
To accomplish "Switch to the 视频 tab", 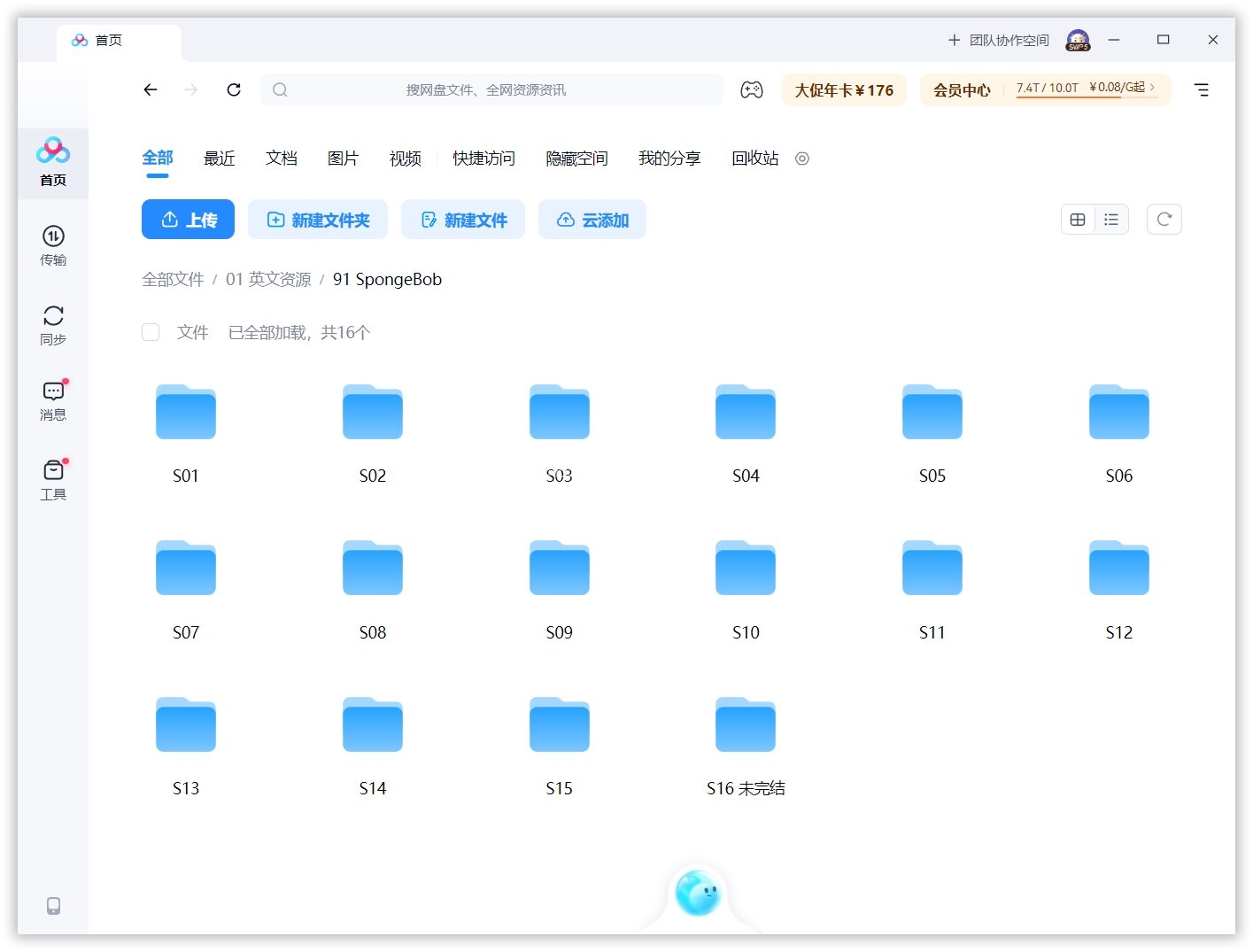I will click(x=405, y=159).
